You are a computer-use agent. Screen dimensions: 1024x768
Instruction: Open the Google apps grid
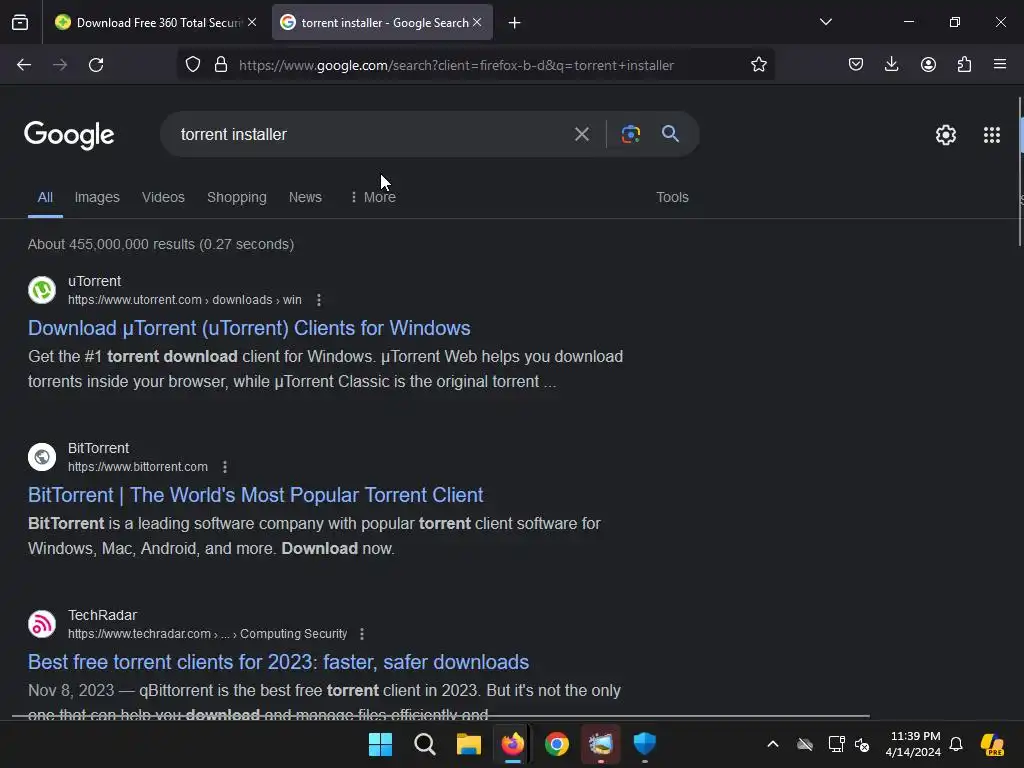pos(992,135)
